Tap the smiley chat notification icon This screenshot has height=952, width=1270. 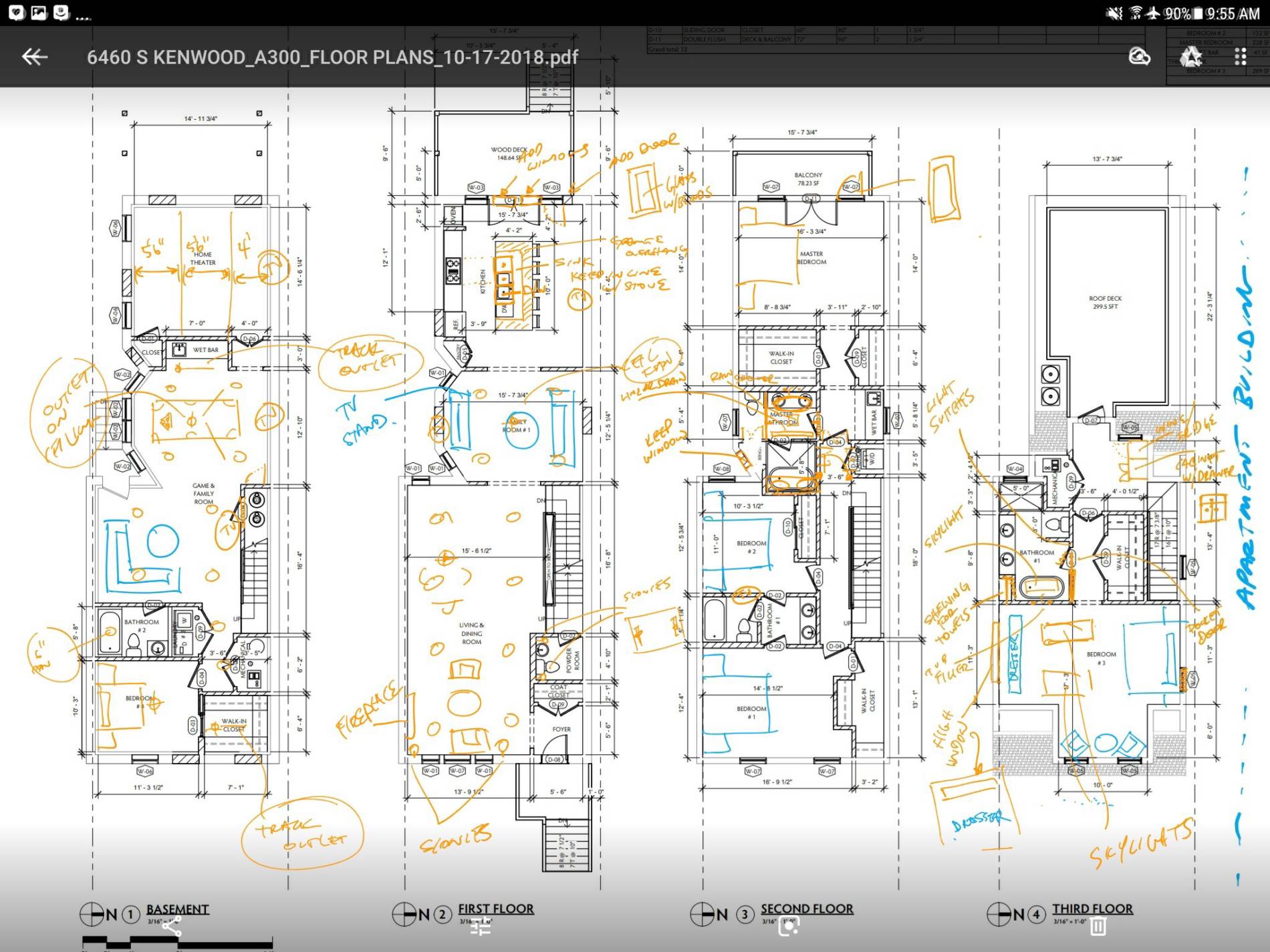pos(61,13)
